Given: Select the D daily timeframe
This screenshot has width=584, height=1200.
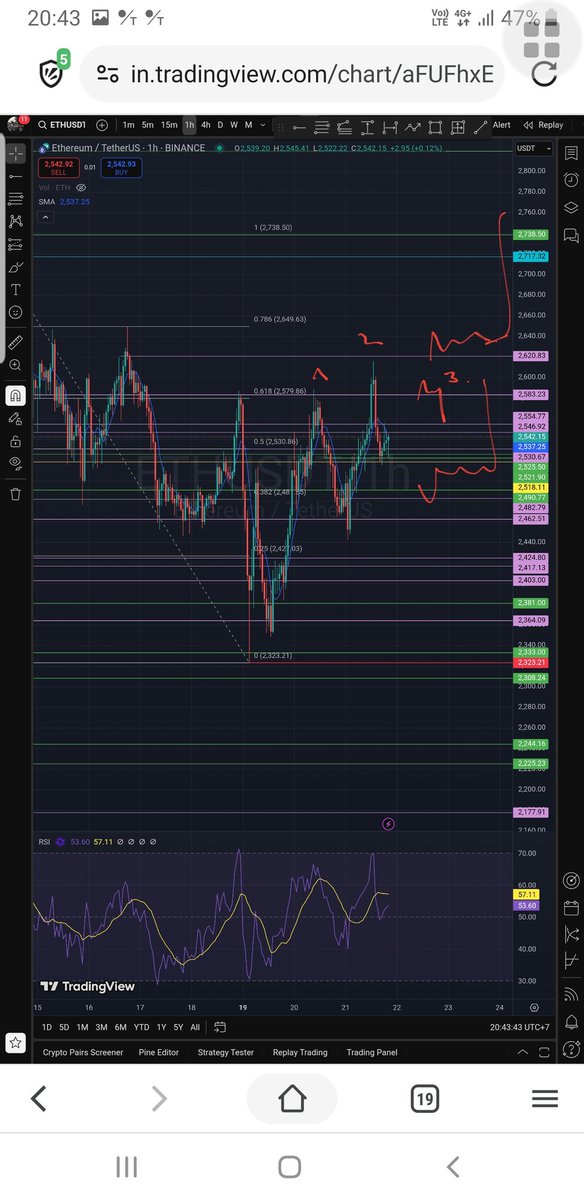Looking at the screenshot, I should click(221, 125).
